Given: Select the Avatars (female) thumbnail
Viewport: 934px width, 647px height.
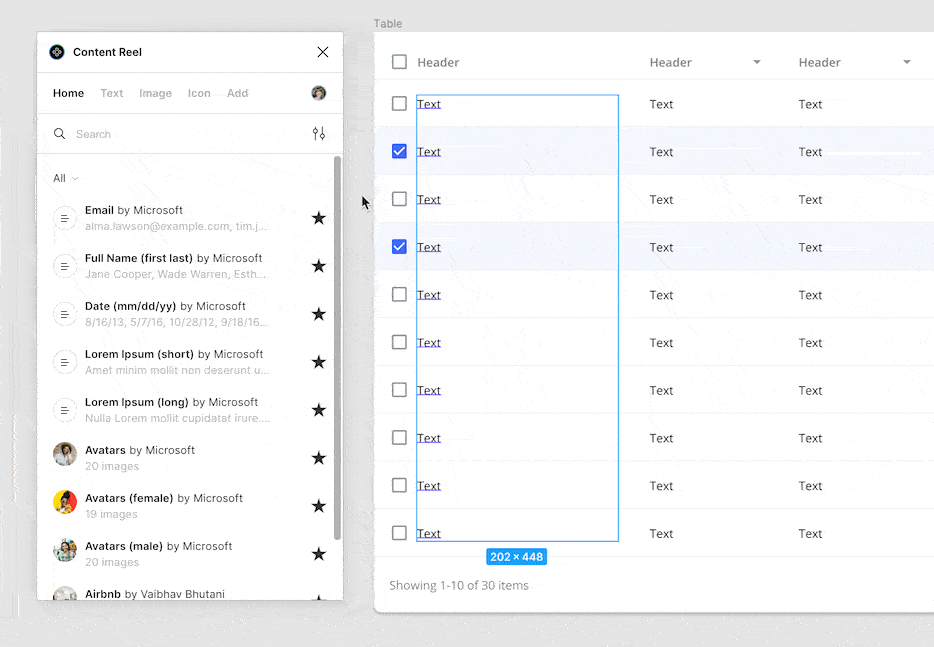Looking at the screenshot, I should 65,502.
